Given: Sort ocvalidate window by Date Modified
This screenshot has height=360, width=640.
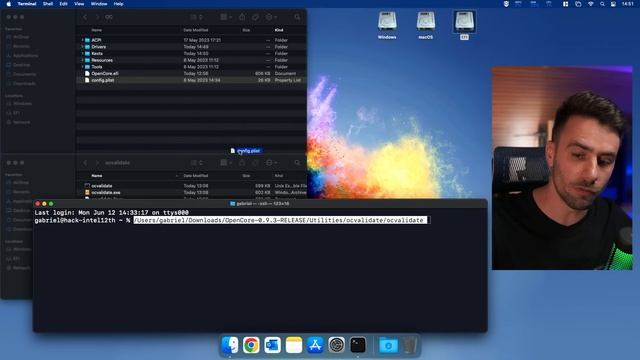Looking at the screenshot, I should coord(196,176).
